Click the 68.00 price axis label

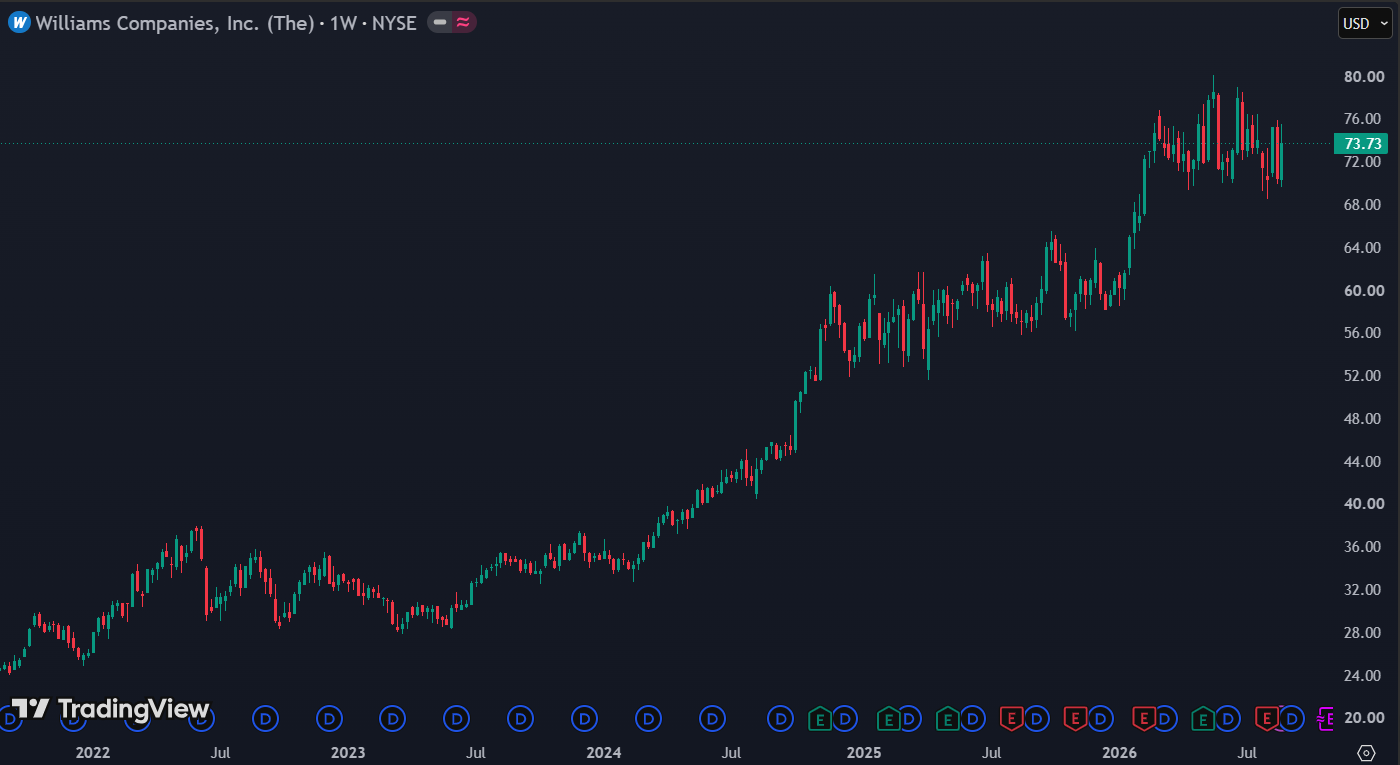1364,205
